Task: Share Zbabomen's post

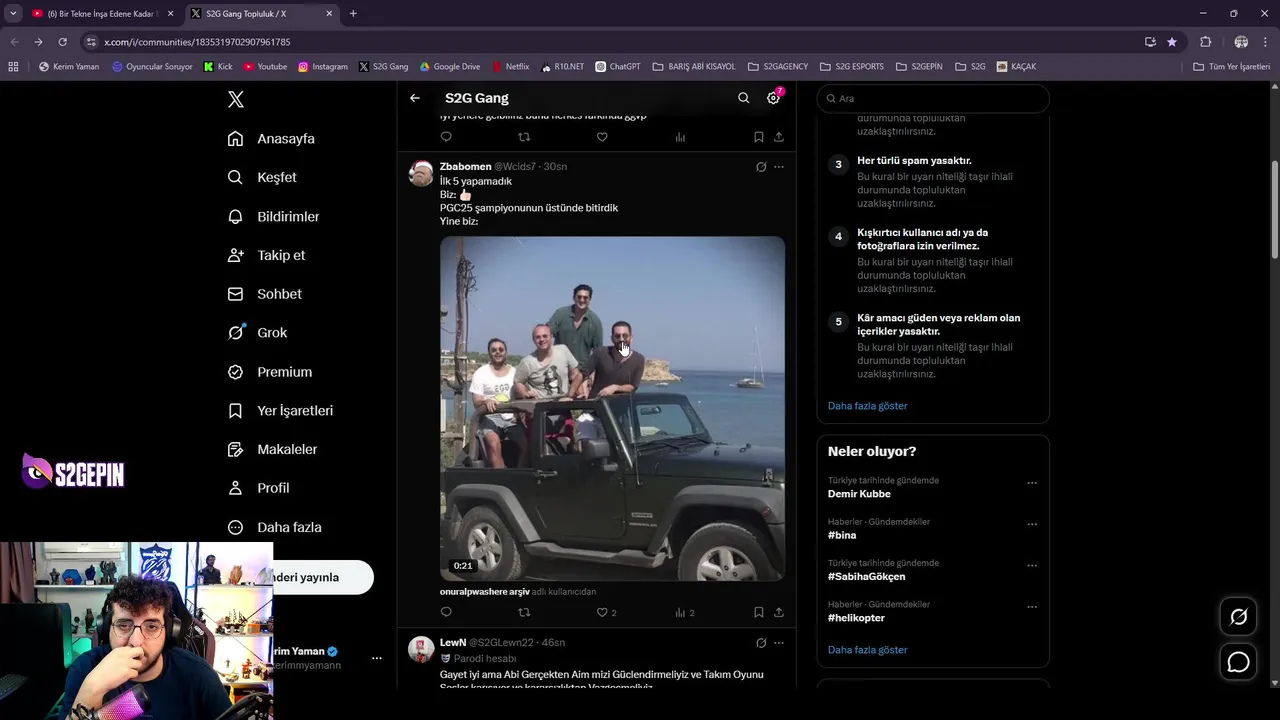Action: (x=779, y=612)
